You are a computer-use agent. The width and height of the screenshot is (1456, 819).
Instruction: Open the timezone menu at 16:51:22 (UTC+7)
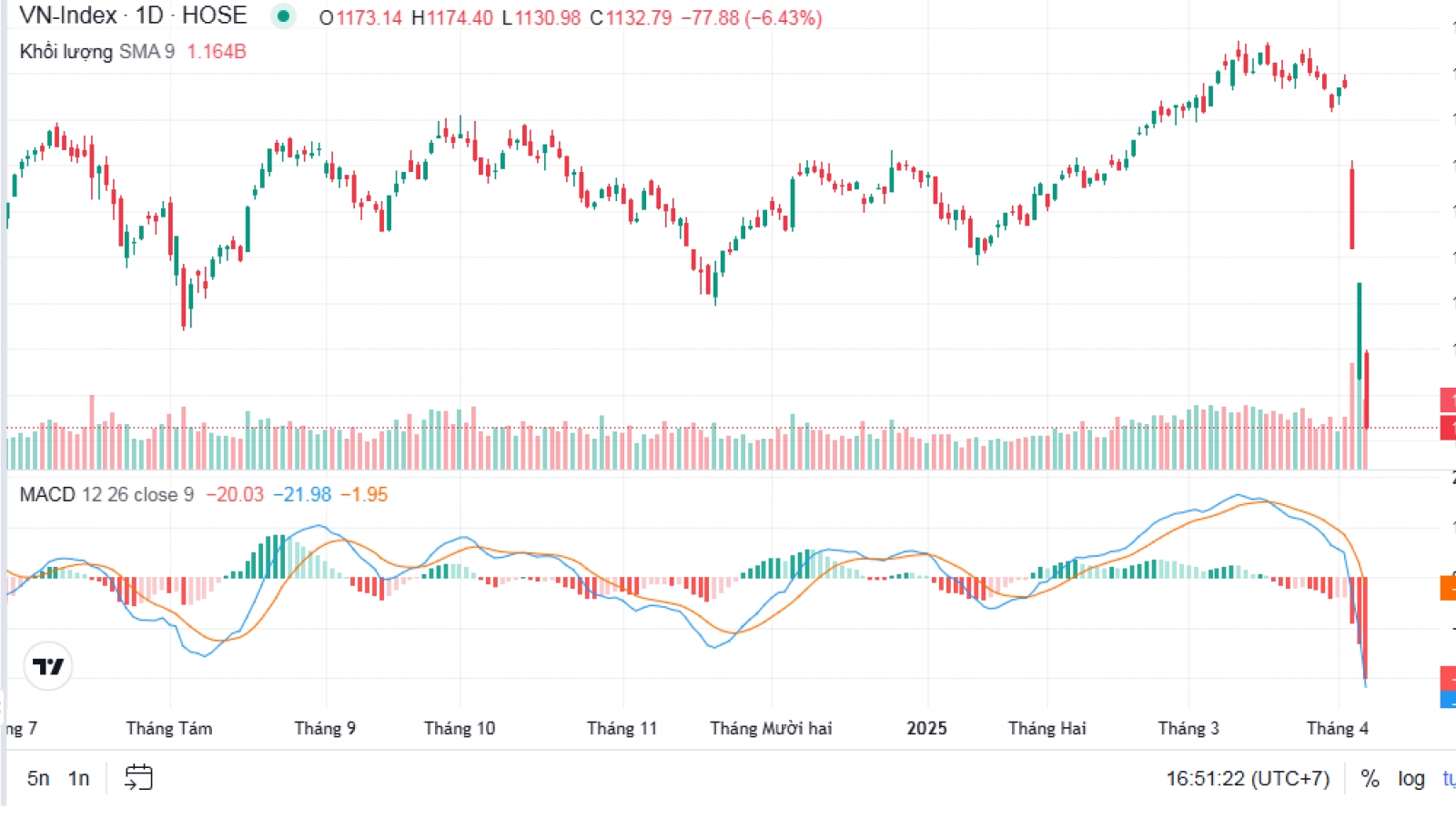point(1248,779)
